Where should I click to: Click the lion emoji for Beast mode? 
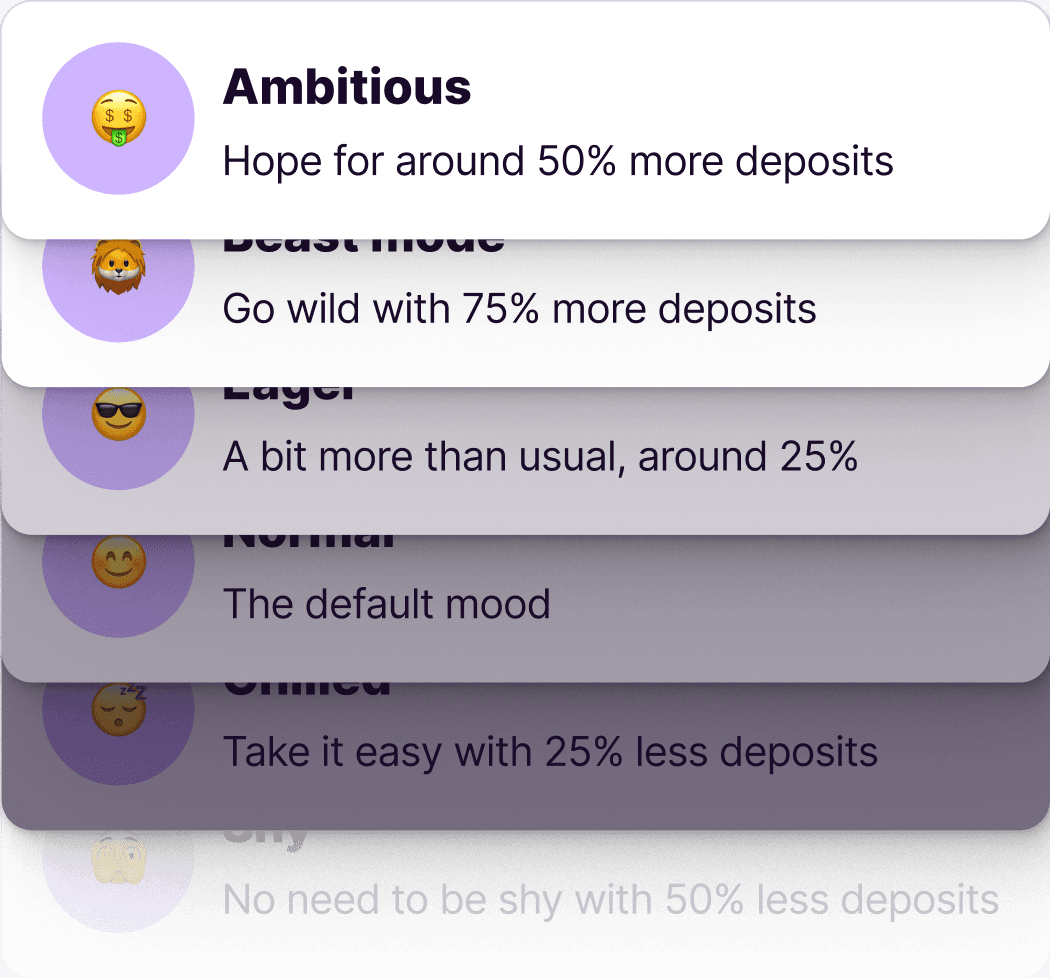(x=118, y=265)
